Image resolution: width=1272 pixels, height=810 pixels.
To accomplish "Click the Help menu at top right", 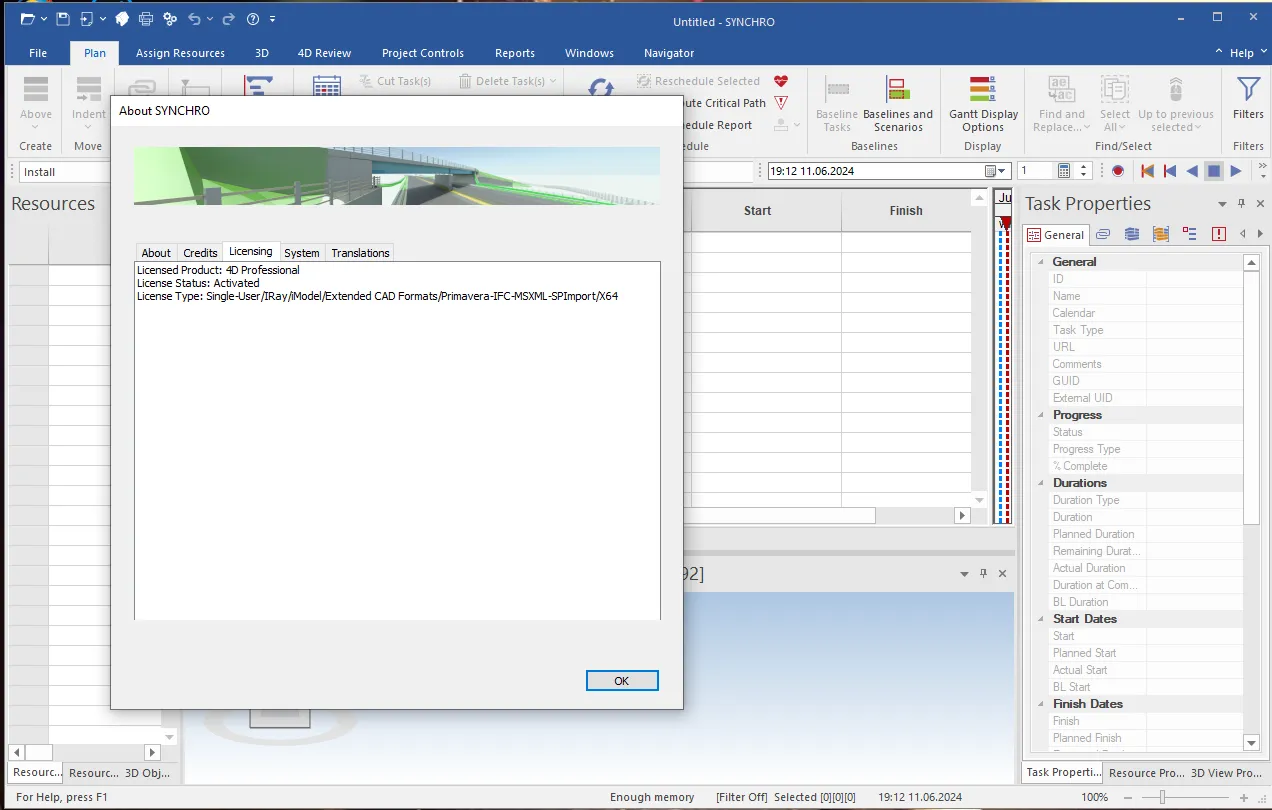I will (x=1241, y=53).
